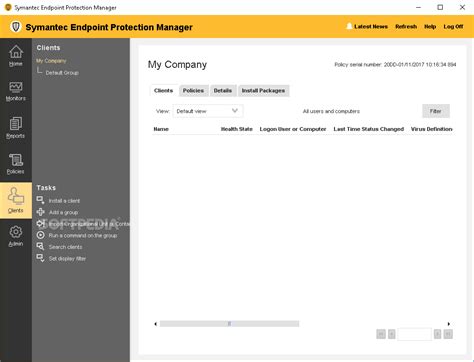Click the Symantec shield logo in header
The image size is (474, 362).
15,27
